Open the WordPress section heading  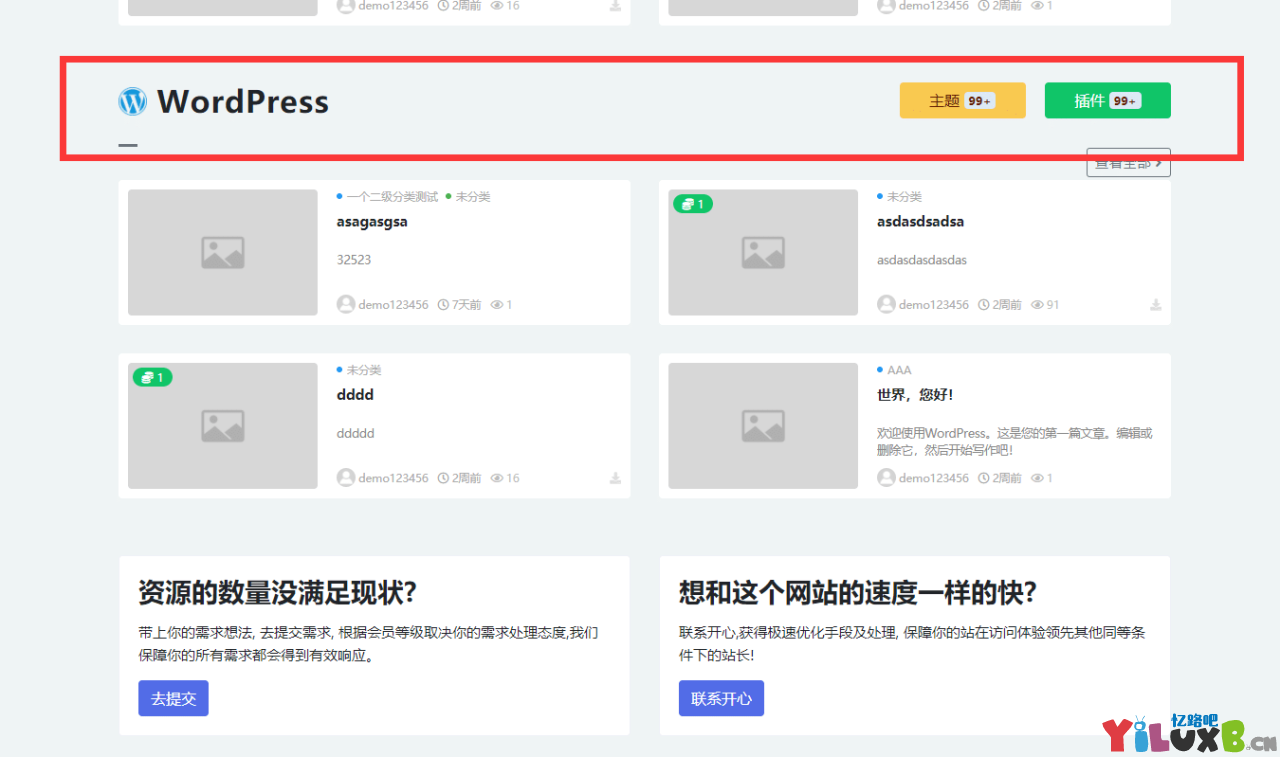[243, 101]
